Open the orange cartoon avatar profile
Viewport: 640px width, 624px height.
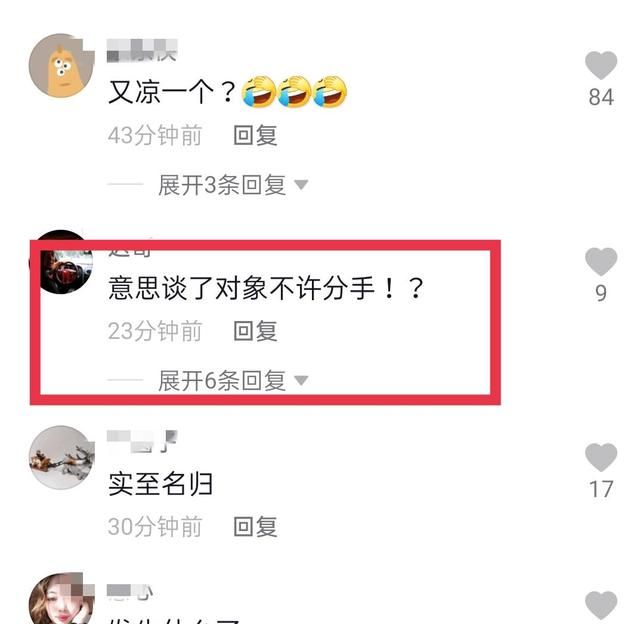coord(61,66)
